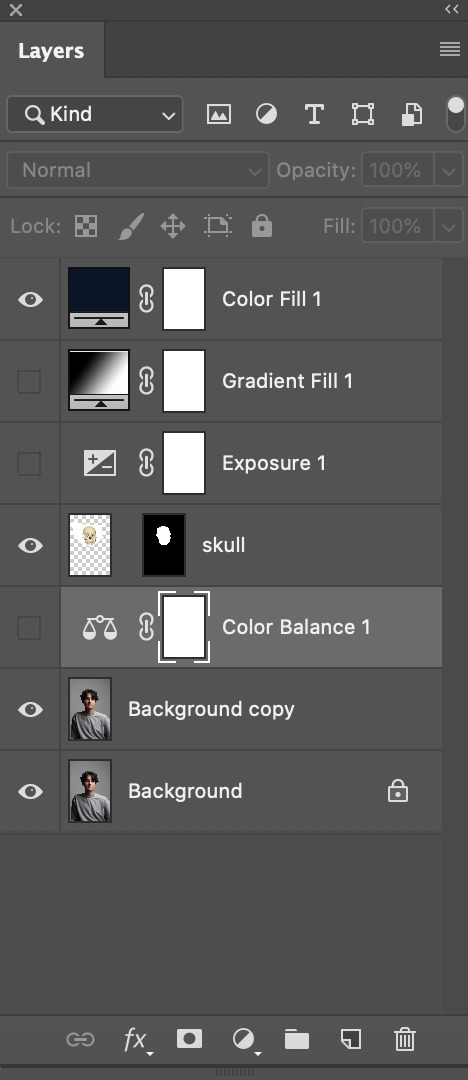The width and height of the screenshot is (468, 1080).
Task: Delete layer trash icon
Action: [405, 1039]
